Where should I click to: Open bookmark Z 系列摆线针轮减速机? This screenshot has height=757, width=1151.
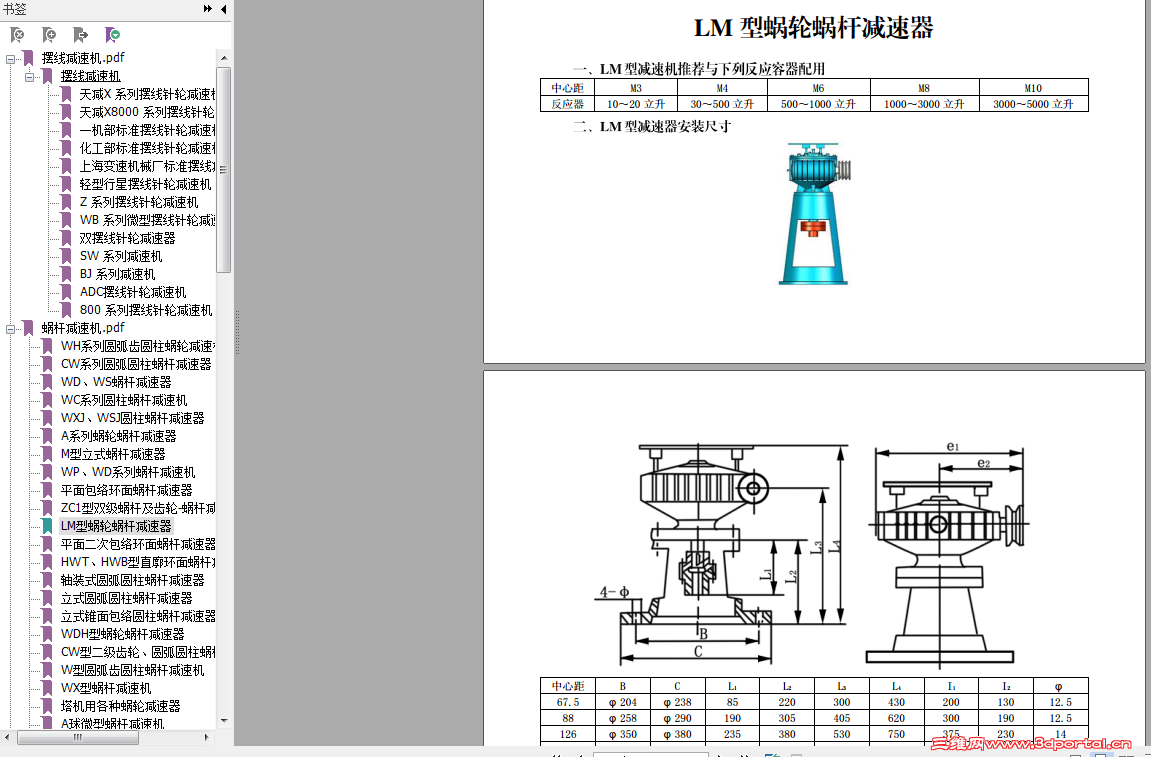click(139, 202)
